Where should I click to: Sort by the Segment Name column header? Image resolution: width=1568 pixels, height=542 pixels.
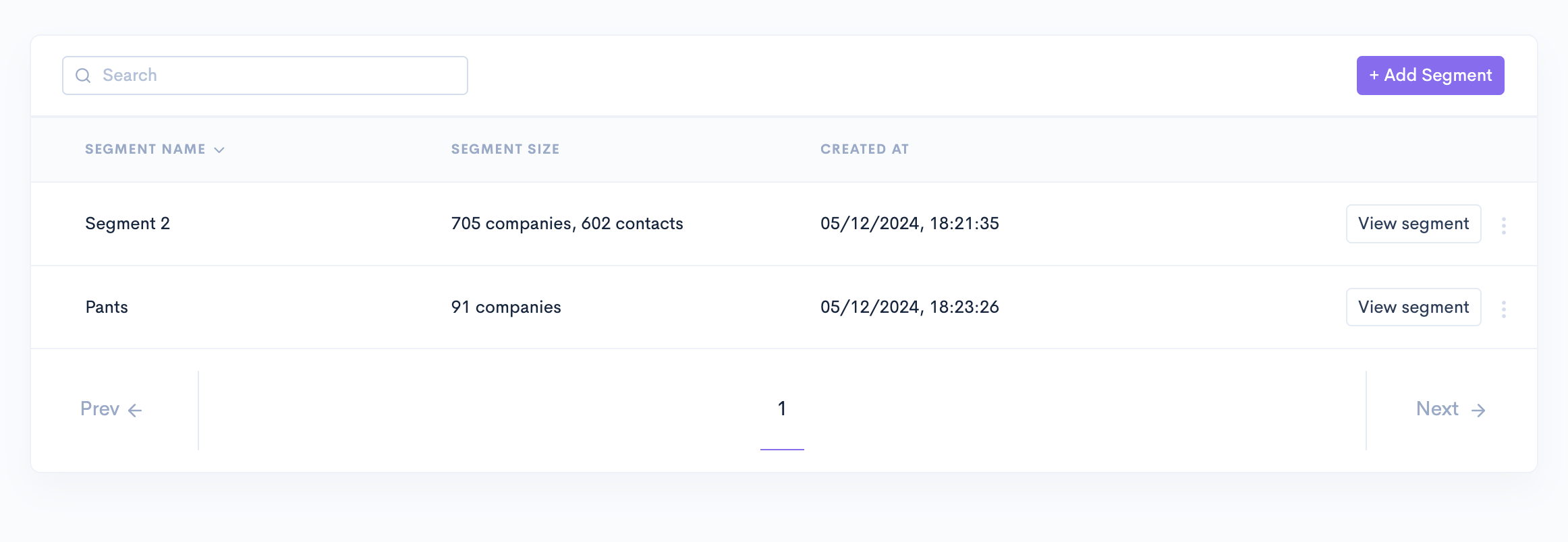click(145, 149)
